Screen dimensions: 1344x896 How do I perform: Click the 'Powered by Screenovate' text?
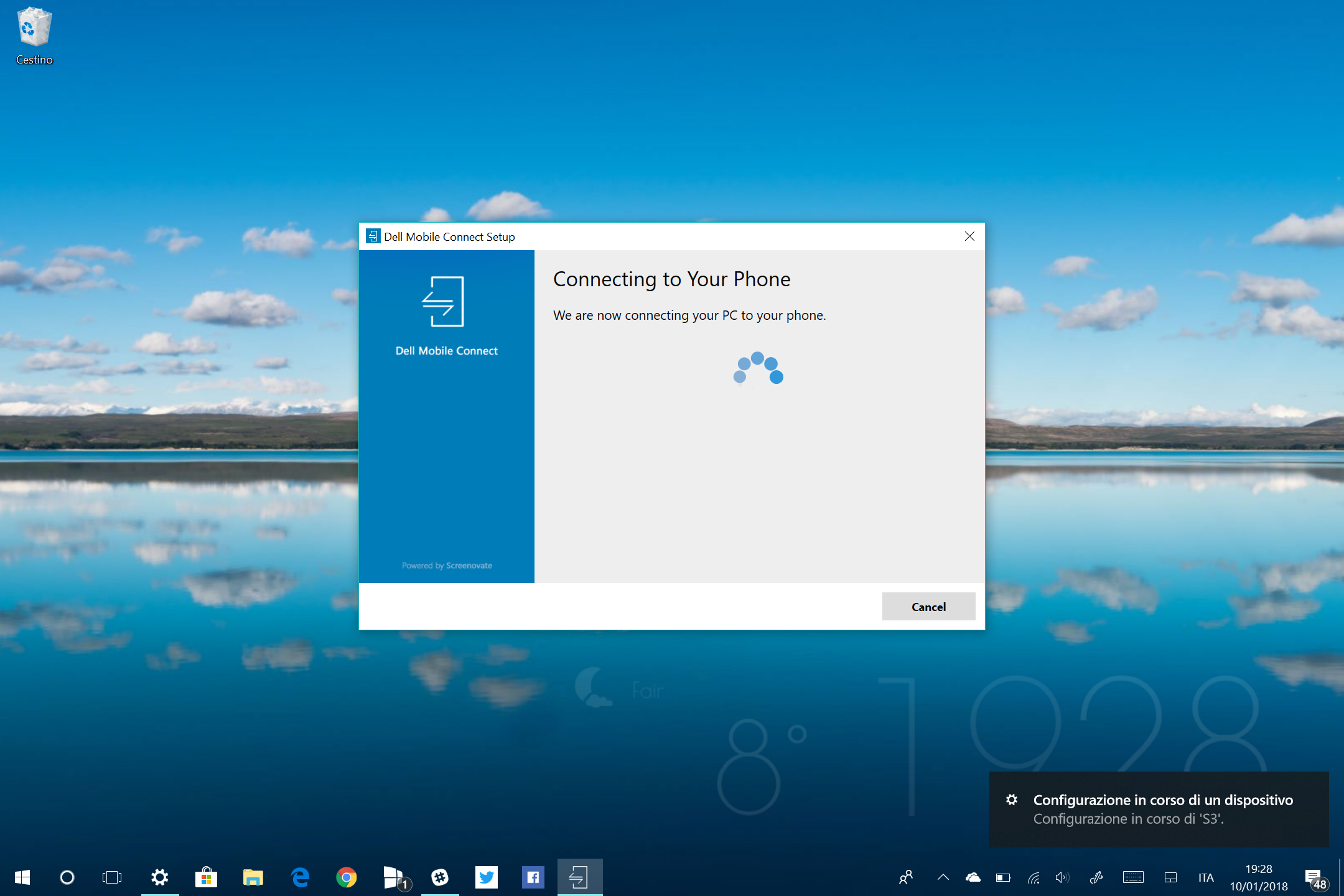click(x=447, y=566)
